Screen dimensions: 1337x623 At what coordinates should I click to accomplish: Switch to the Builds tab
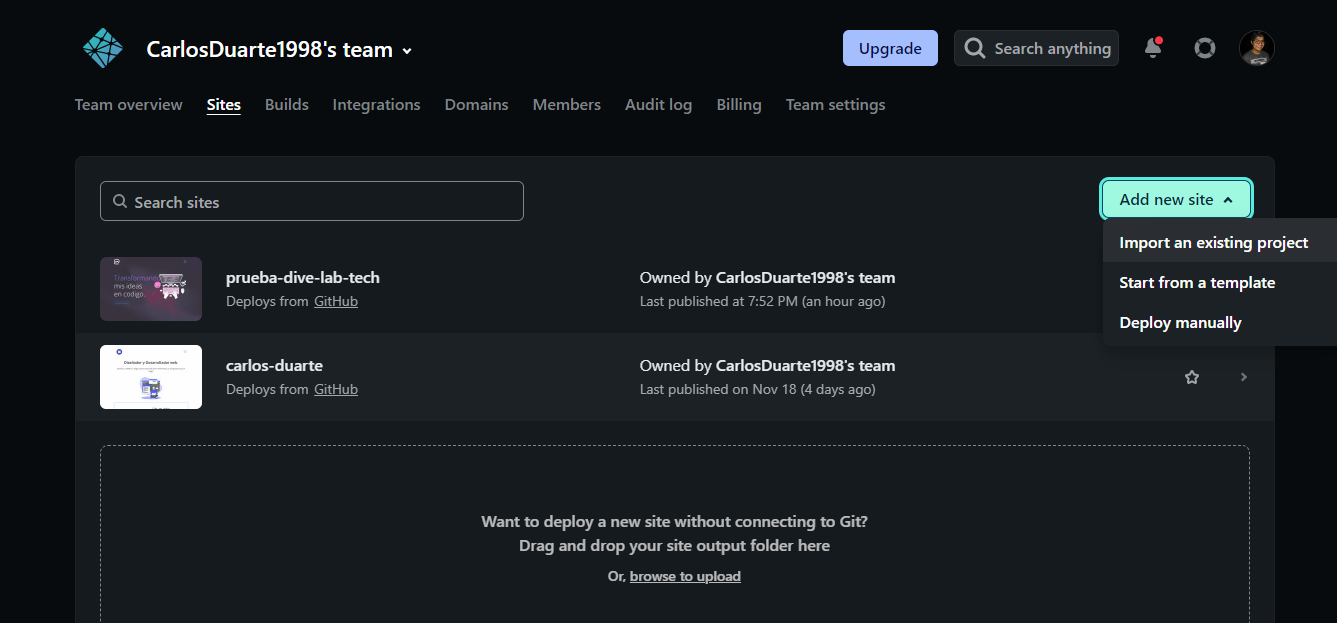pos(287,104)
